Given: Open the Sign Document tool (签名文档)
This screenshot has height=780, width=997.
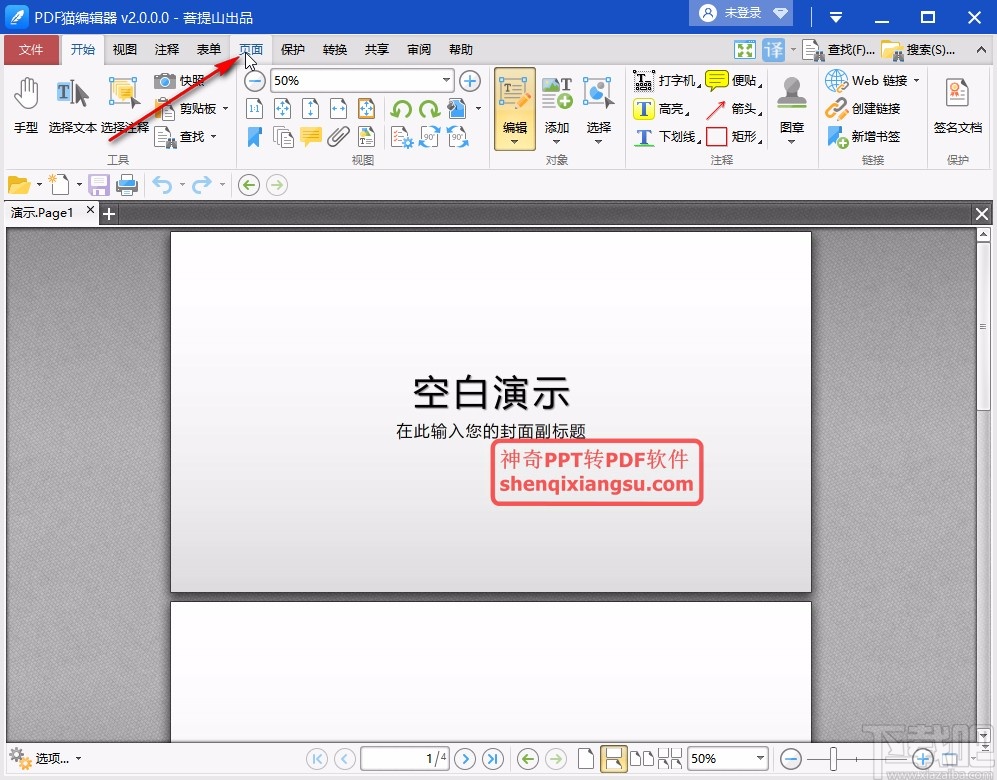Looking at the screenshot, I should pos(956,105).
